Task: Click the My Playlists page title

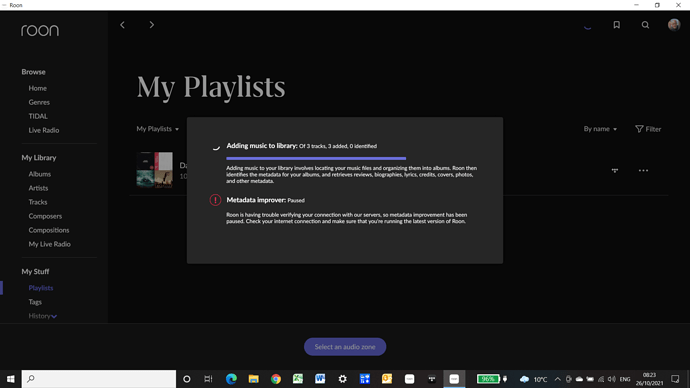Action: [211, 87]
